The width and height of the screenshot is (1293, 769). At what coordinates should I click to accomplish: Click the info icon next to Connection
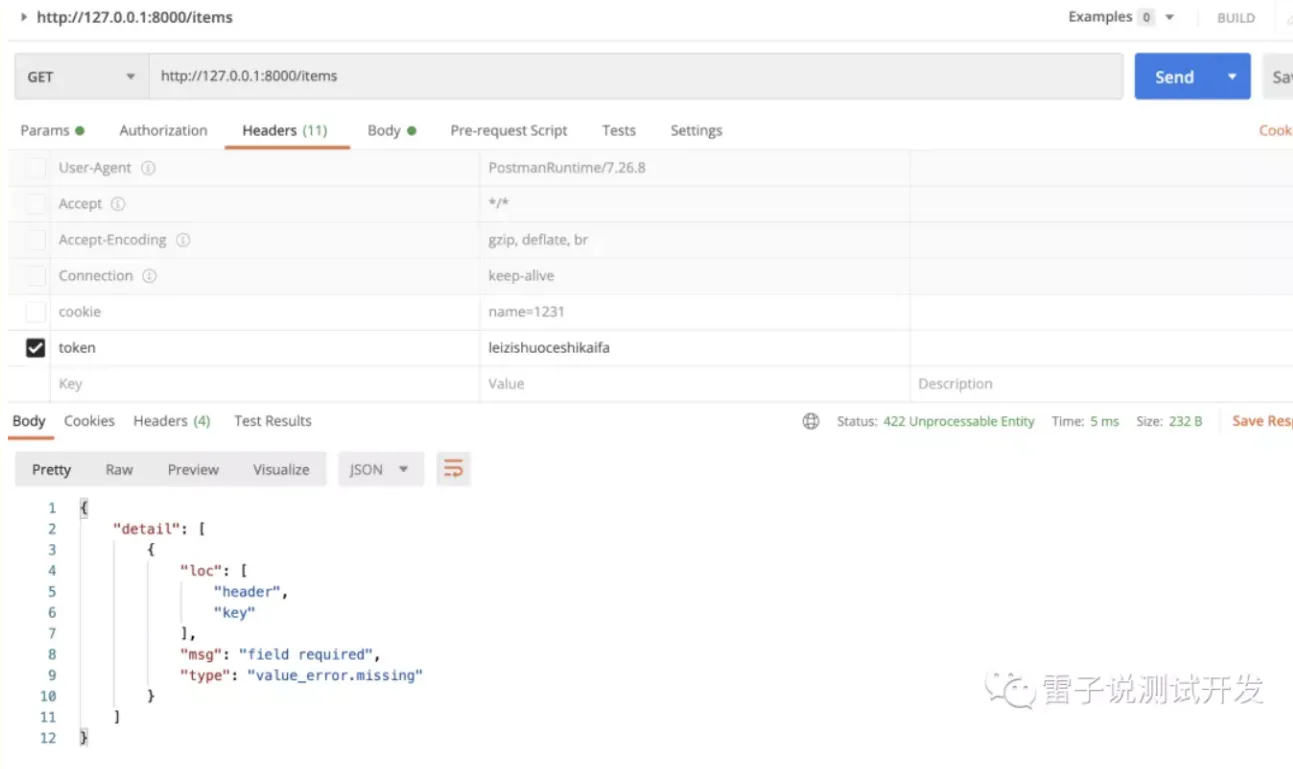[149, 276]
